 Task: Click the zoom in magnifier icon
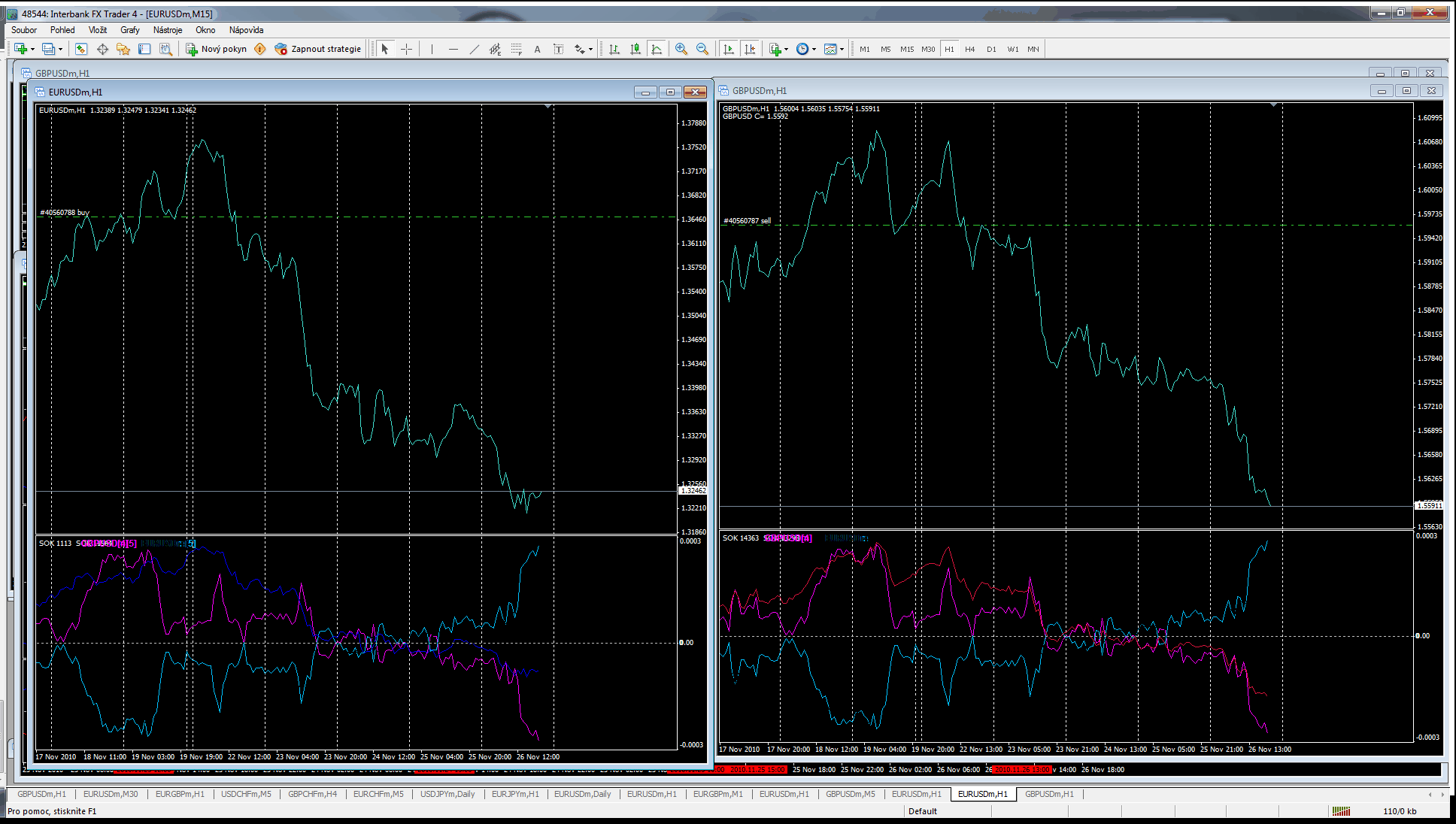[x=681, y=49]
